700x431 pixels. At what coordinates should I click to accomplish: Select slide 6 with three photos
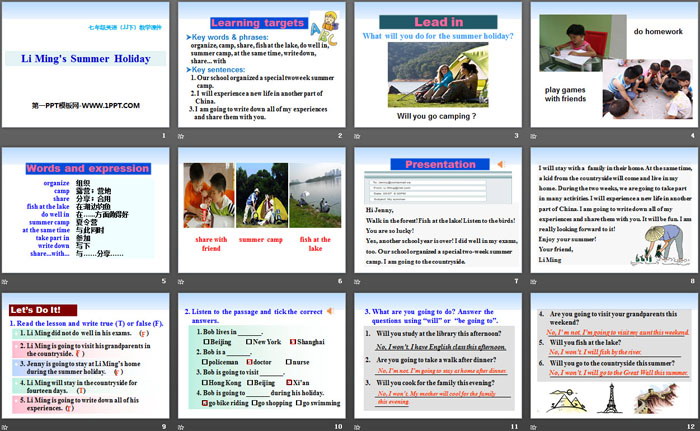[x=262, y=210]
